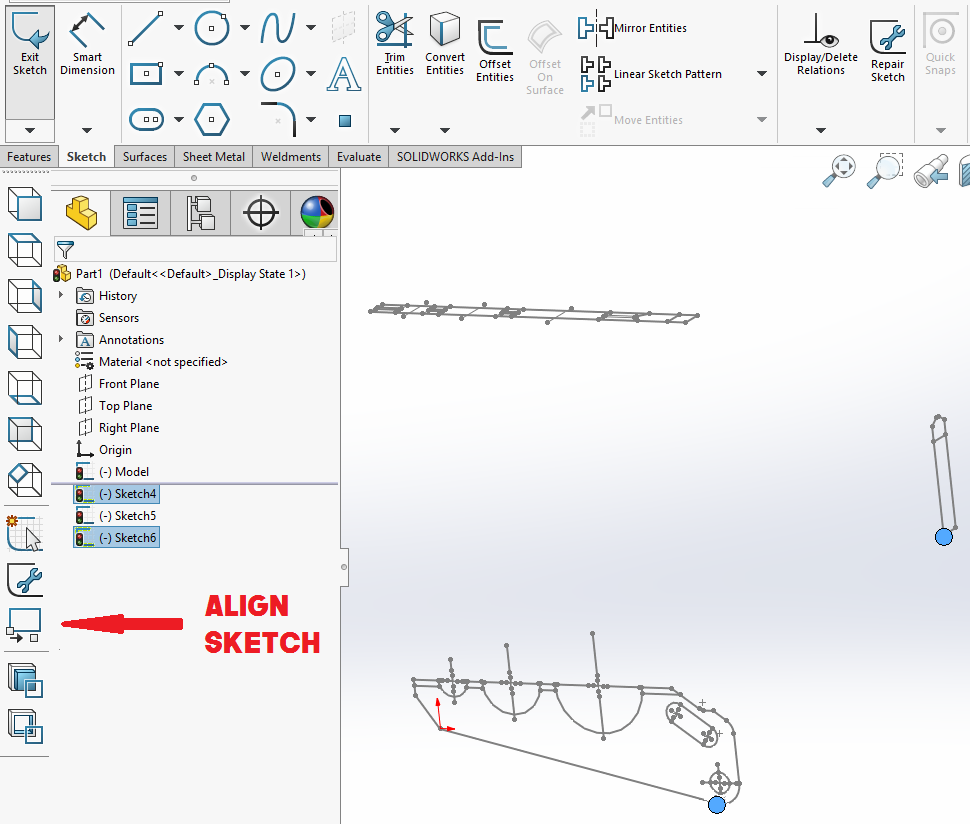Click the Trim Entities tool
Image resolution: width=970 pixels, height=824 pixels.
395,43
